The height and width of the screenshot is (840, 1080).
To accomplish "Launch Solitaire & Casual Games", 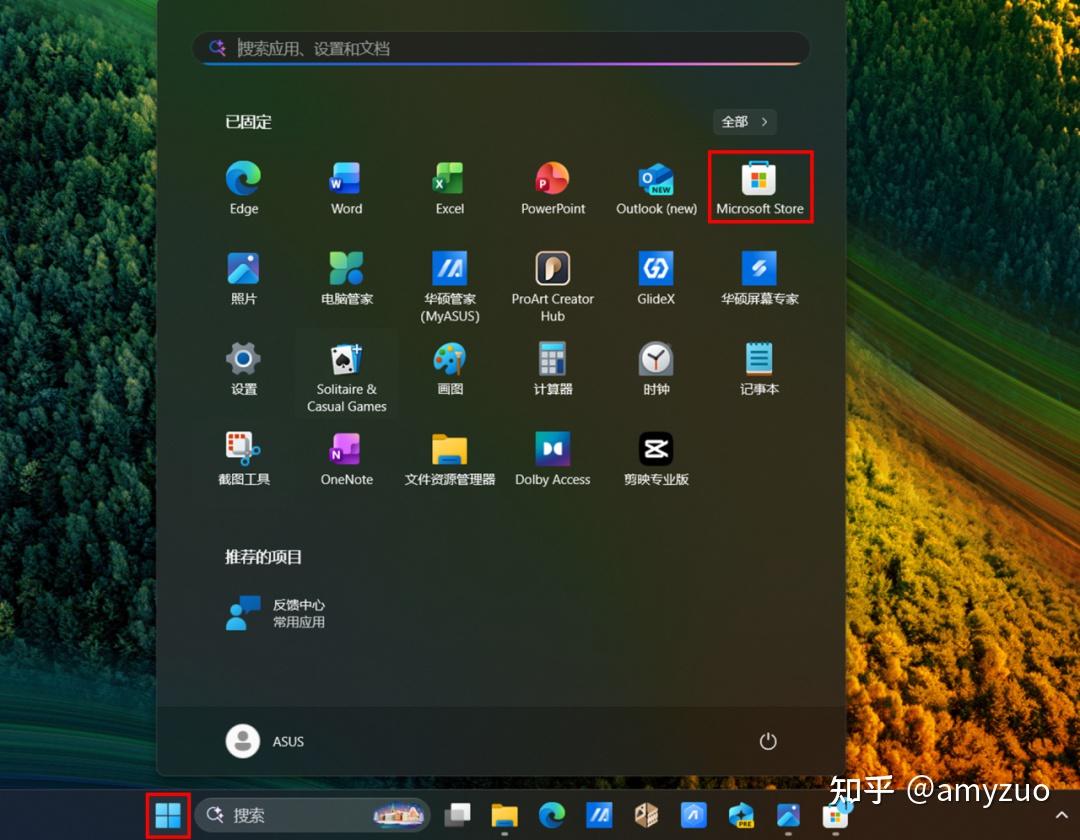I will click(346, 362).
